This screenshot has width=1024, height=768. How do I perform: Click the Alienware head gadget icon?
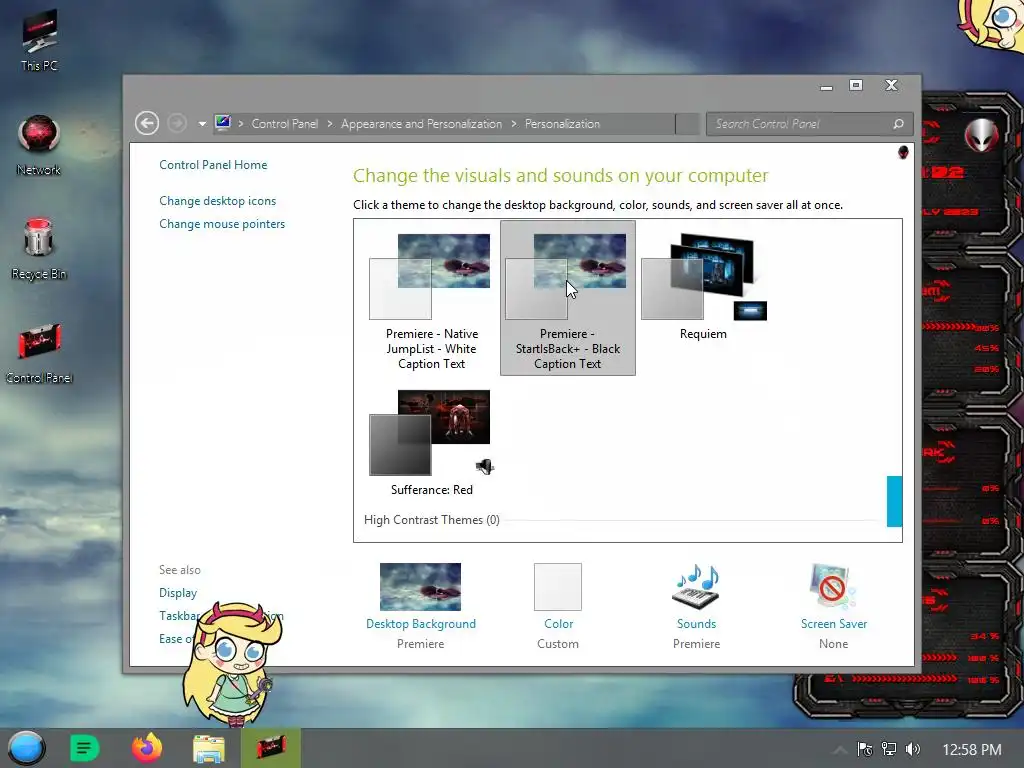pyautogui.click(x=981, y=135)
